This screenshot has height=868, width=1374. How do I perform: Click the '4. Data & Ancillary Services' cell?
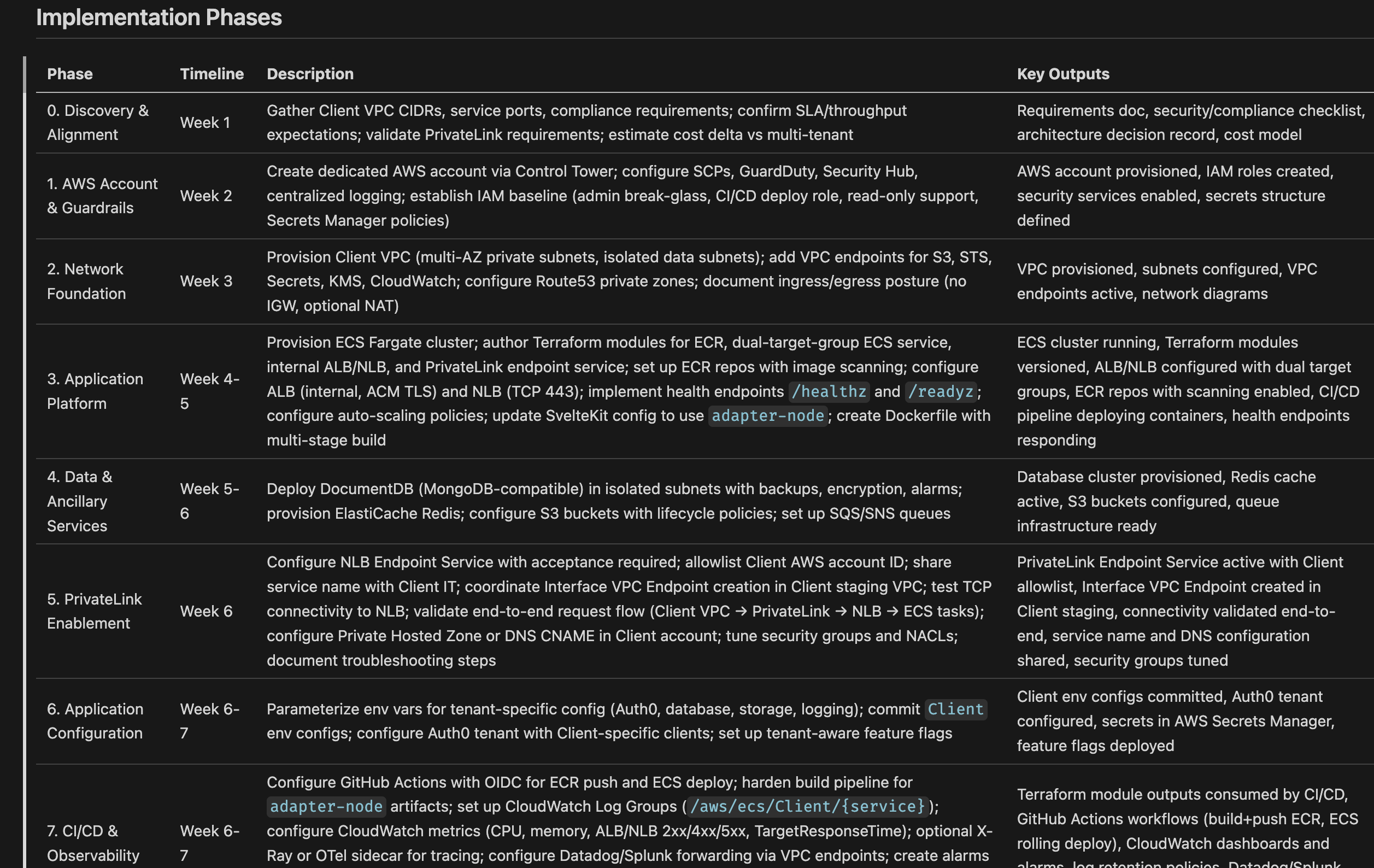[80, 501]
